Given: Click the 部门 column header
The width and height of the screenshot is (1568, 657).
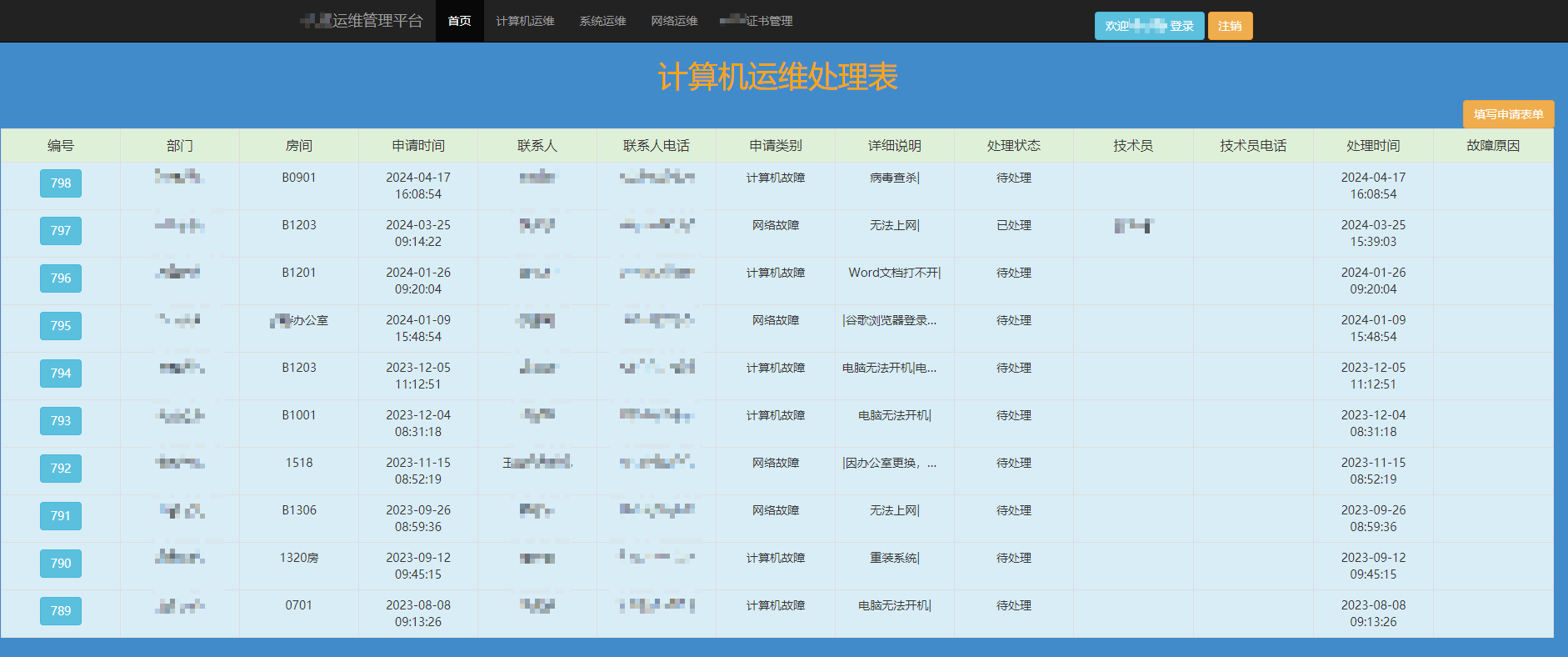Looking at the screenshot, I should pyautogui.click(x=180, y=146).
